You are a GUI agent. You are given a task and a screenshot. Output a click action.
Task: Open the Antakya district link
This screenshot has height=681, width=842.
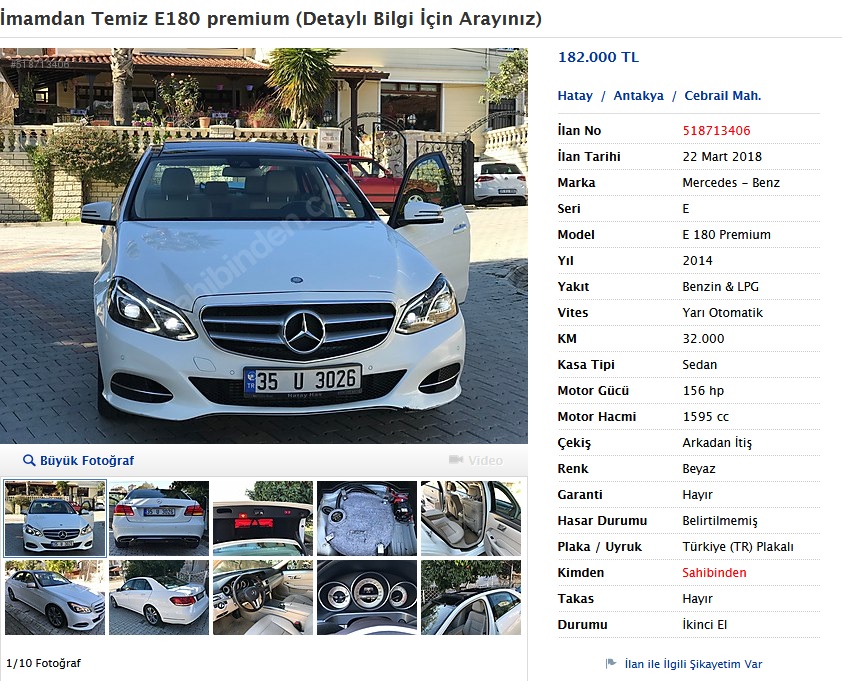[x=638, y=96]
